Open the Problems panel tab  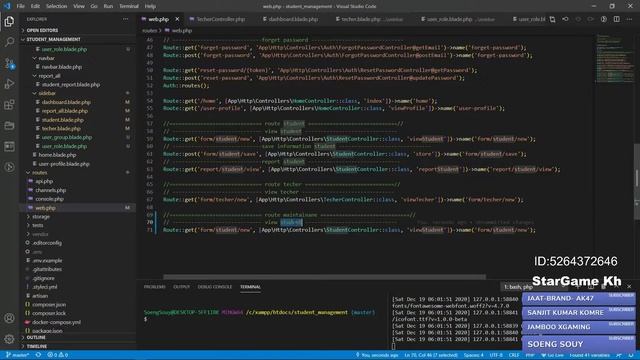tap(155, 287)
